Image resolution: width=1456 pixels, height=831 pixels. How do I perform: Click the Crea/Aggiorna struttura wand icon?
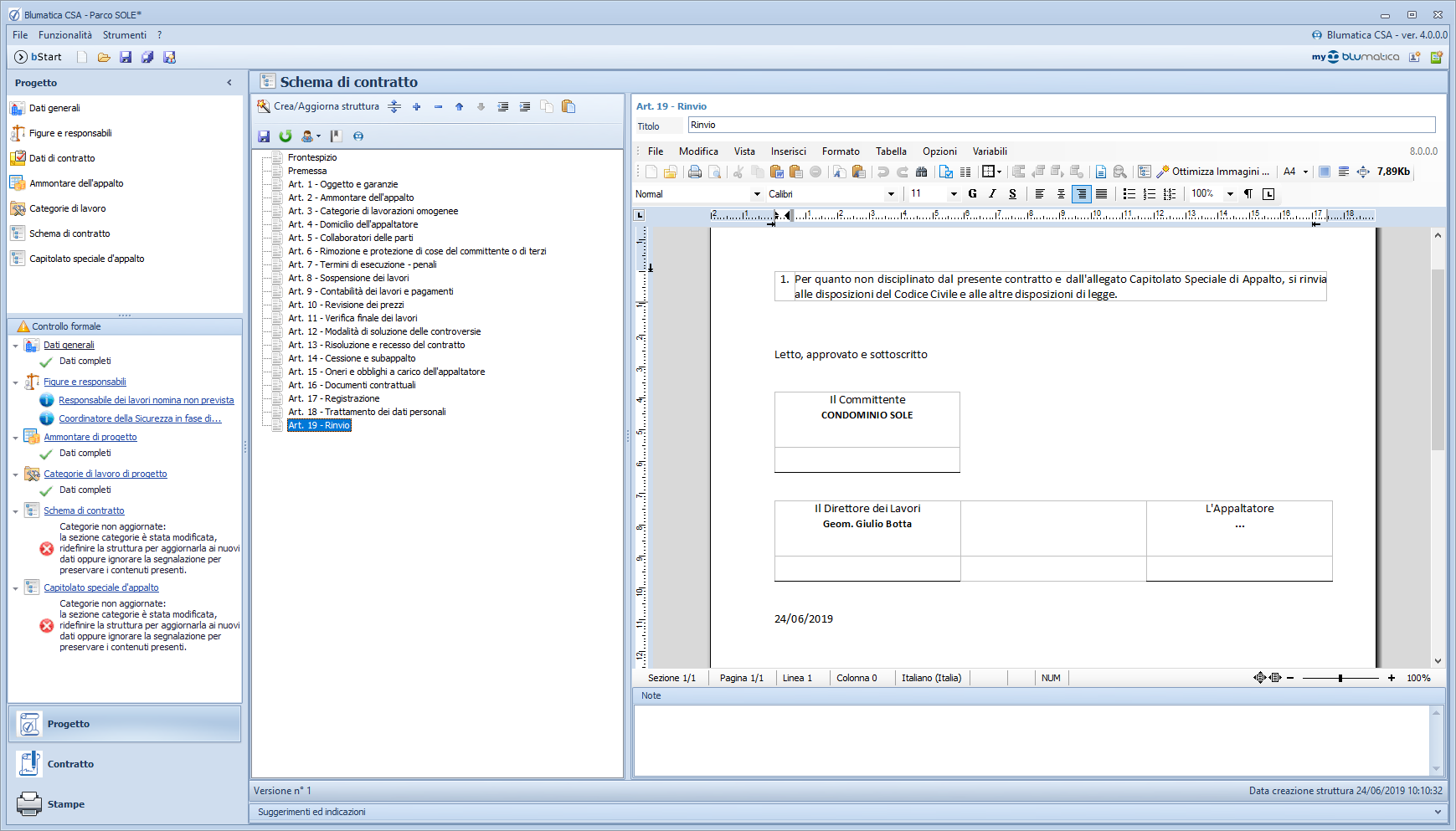point(264,106)
